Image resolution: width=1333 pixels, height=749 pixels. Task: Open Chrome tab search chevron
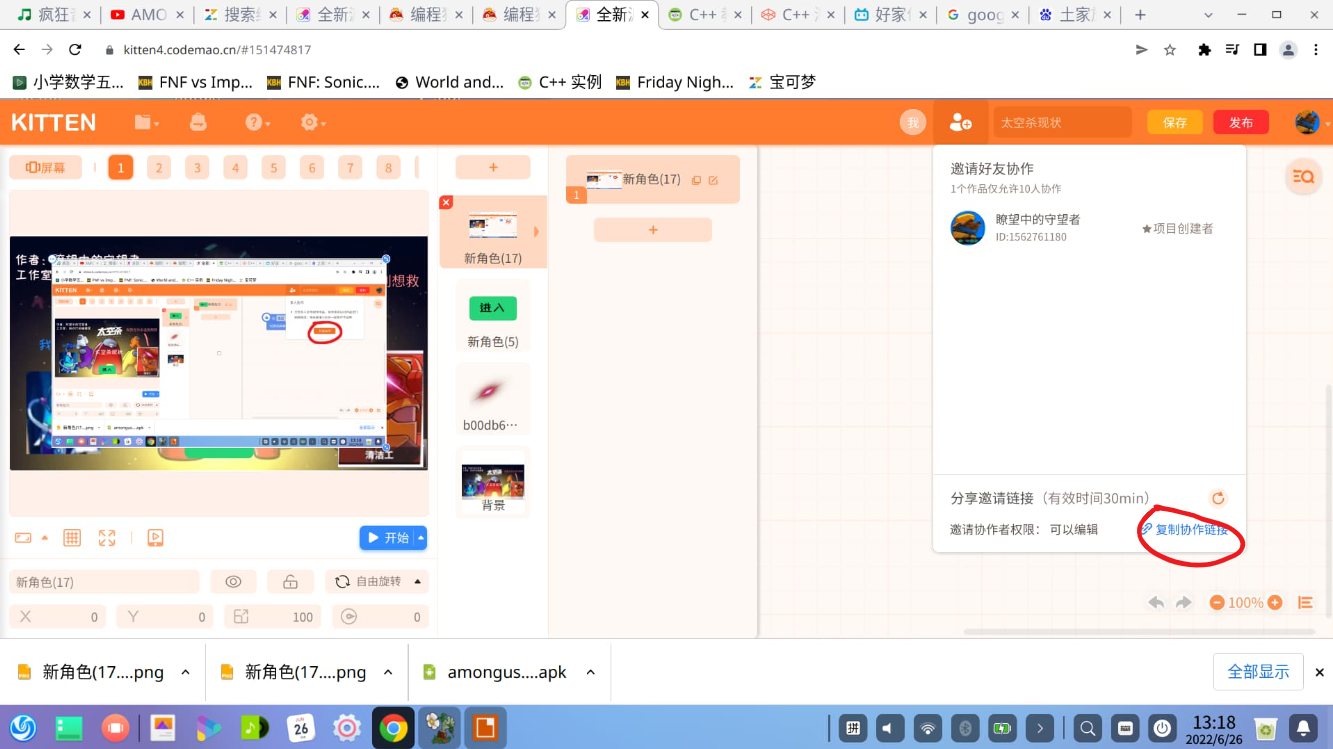pos(1208,15)
